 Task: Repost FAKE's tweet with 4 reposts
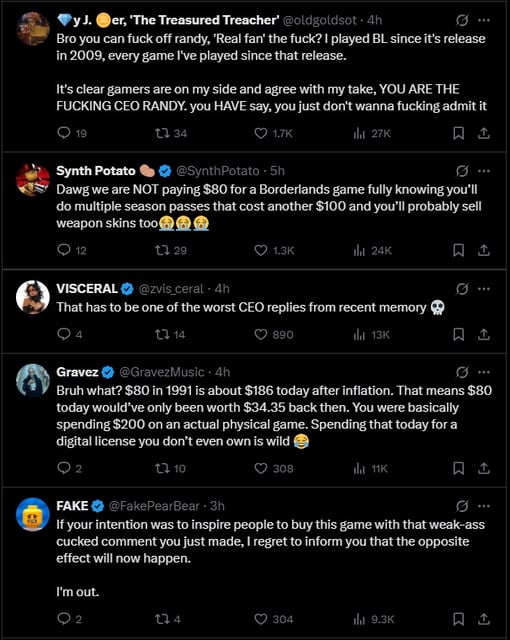click(162, 619)
